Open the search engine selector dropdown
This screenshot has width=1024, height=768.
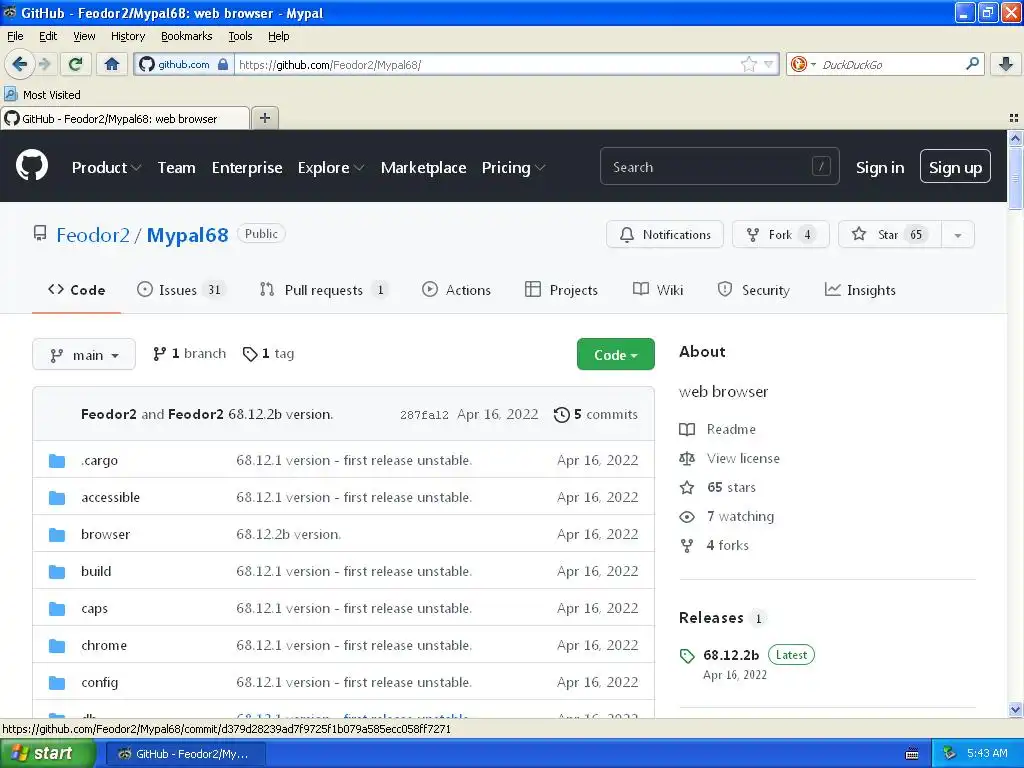pos(803,64)
